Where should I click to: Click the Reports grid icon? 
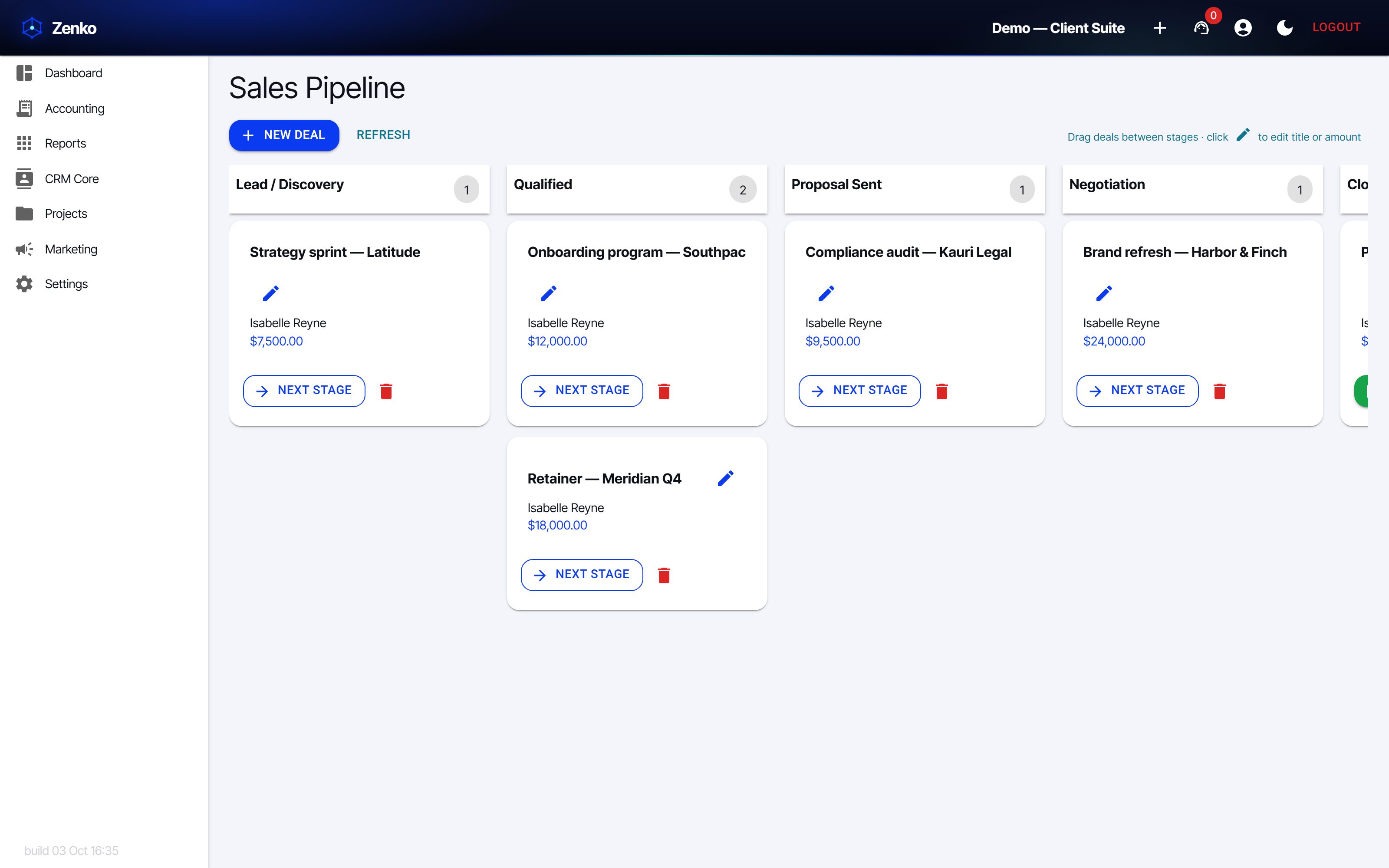tap(24, 144)
